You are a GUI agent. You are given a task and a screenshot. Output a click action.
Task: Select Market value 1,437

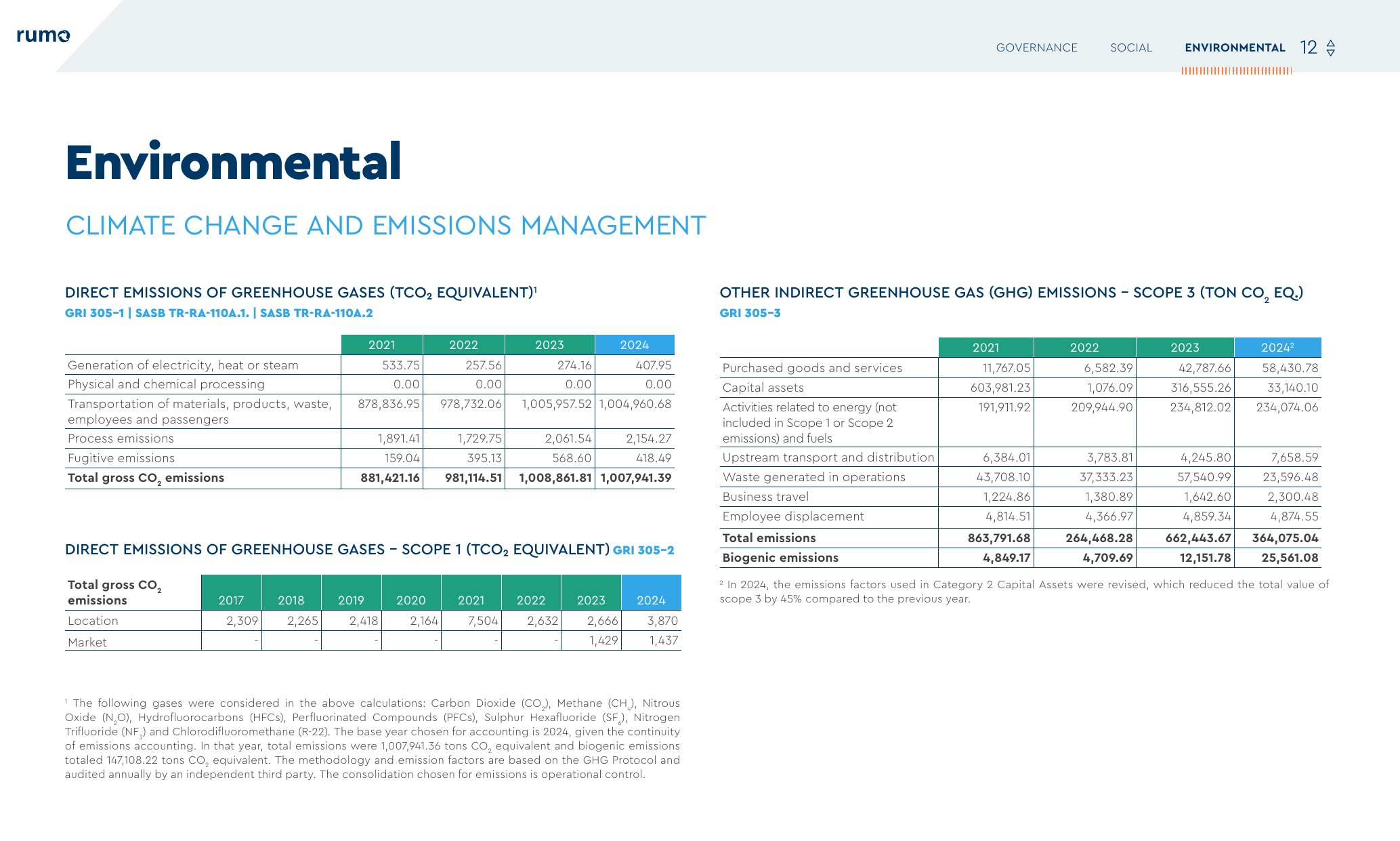(x=664, y=640)
